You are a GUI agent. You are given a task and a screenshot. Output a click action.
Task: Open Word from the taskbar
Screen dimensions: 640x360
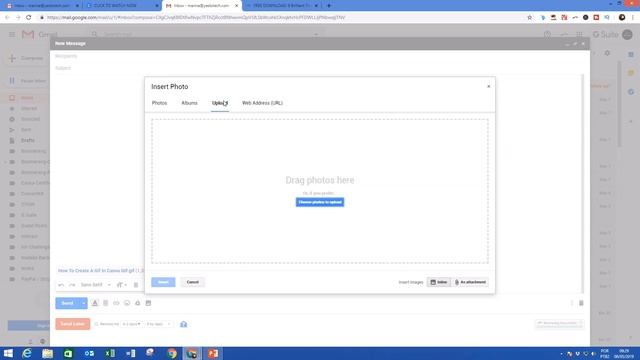point(131,353)
